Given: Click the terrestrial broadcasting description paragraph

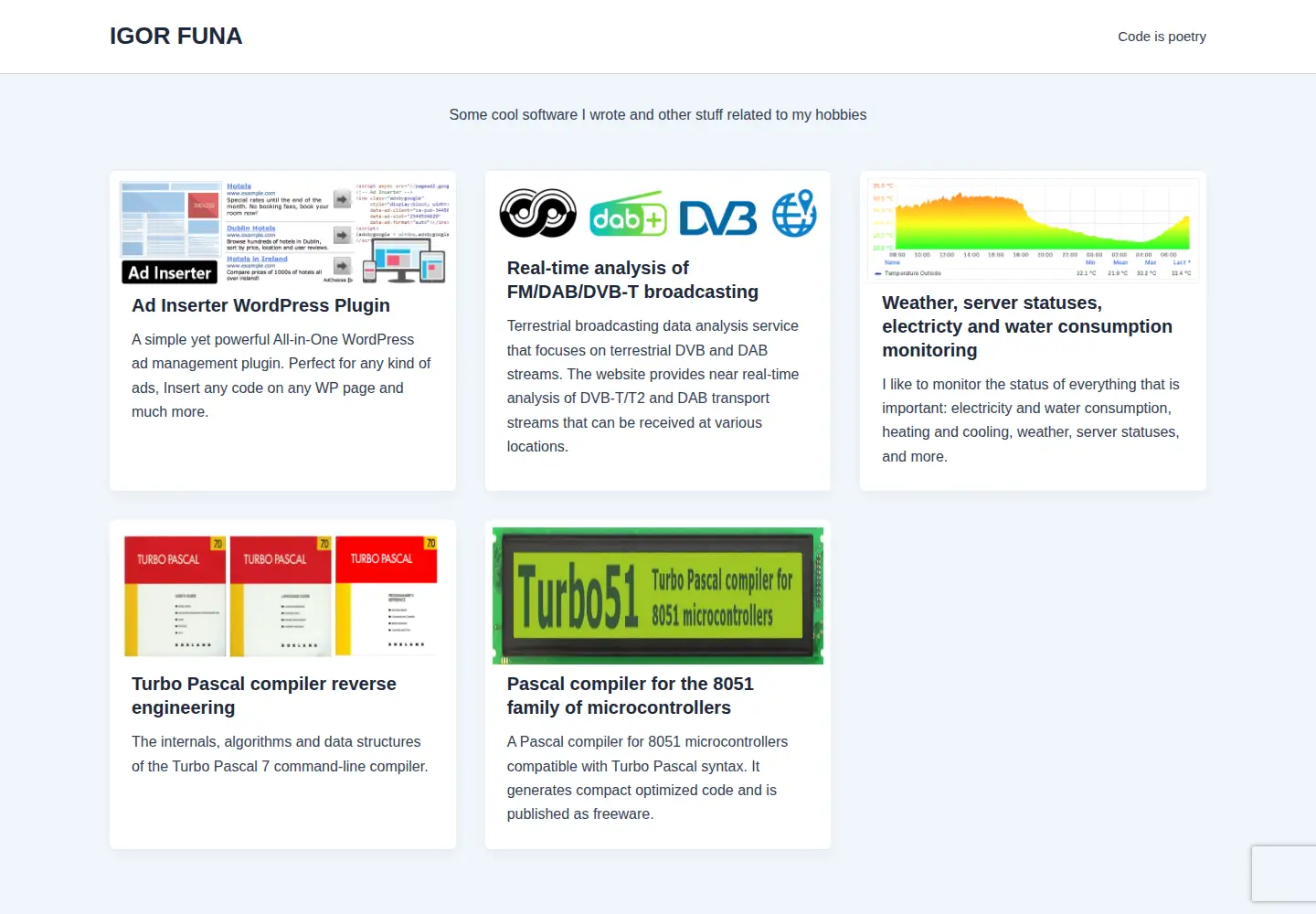Looking at the screenshot, I should [x=653, y=386].
